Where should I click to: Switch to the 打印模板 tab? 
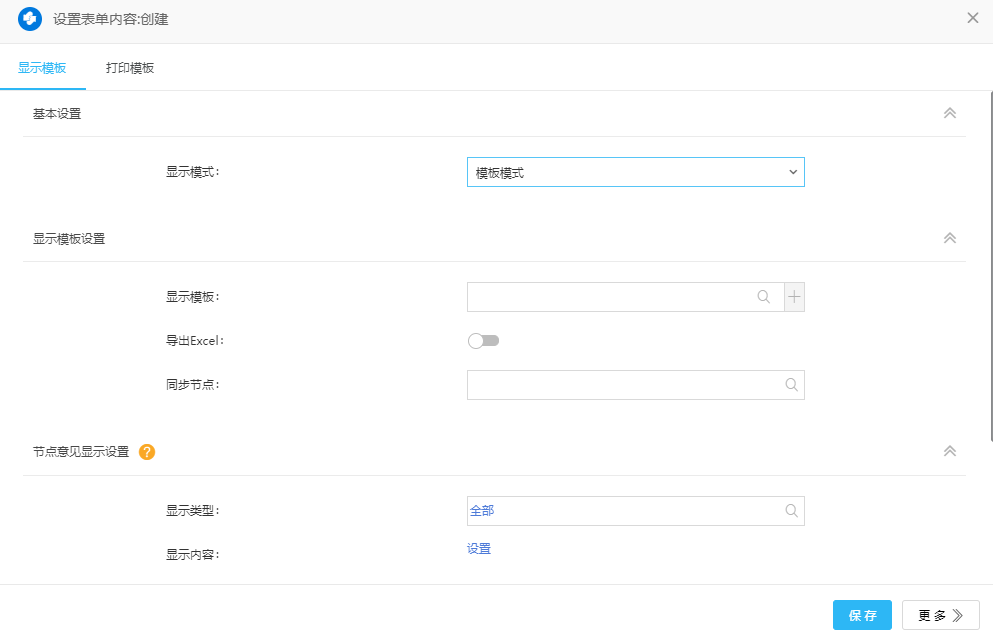point(130,68)
